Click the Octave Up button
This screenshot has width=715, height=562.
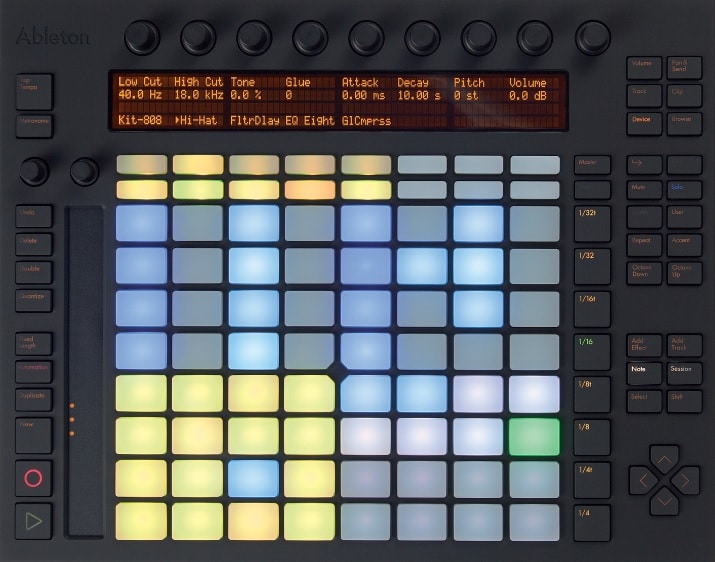684,273
